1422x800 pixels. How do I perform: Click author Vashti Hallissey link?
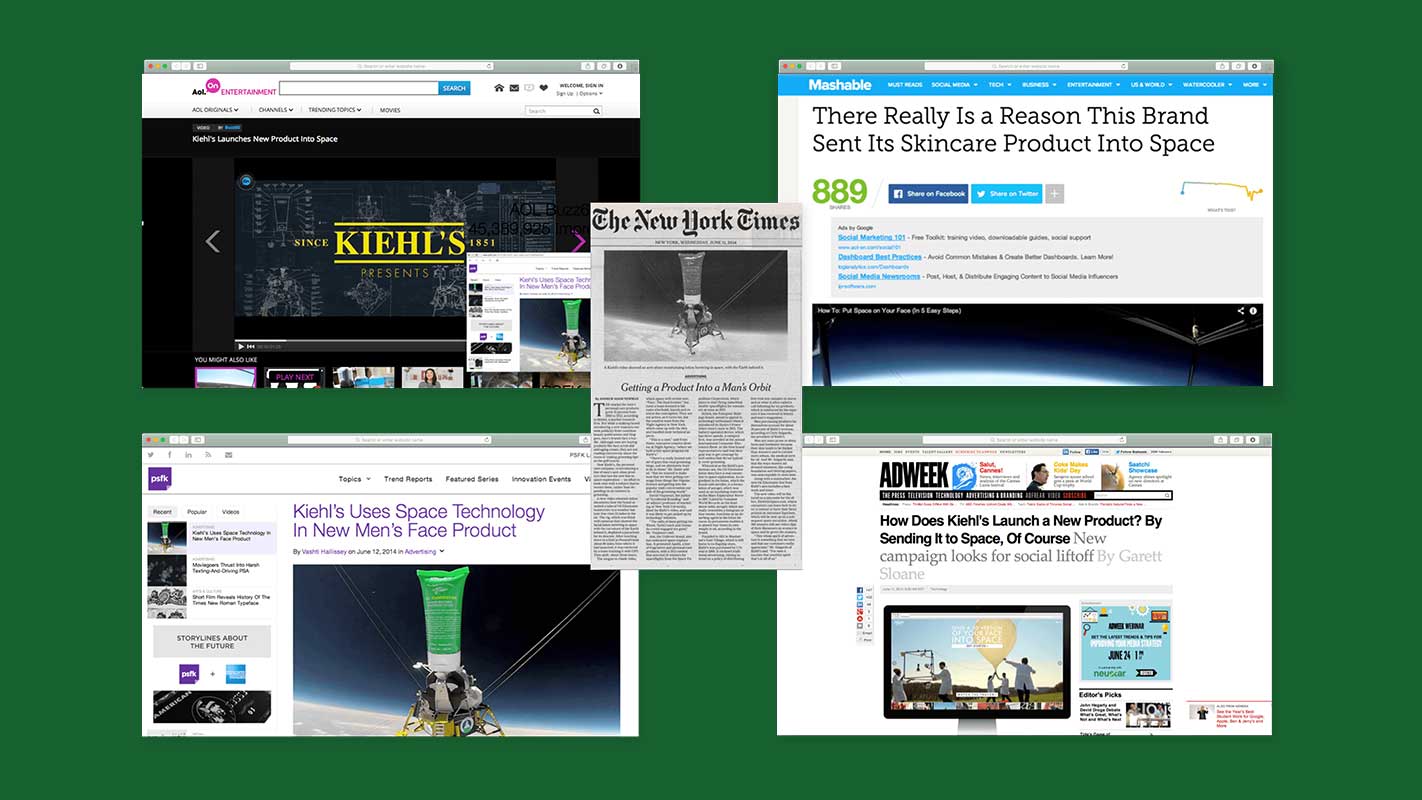coord(324,551)
